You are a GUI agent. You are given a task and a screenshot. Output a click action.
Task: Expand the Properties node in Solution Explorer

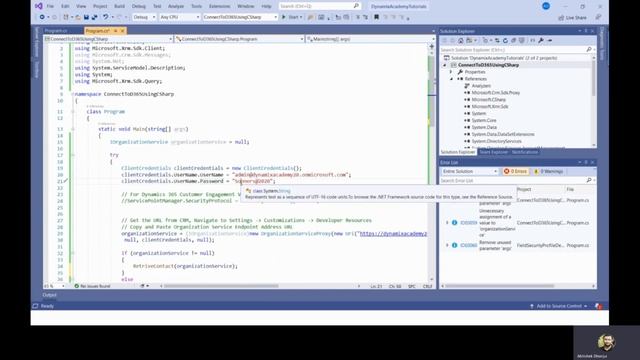click(451, 72)
